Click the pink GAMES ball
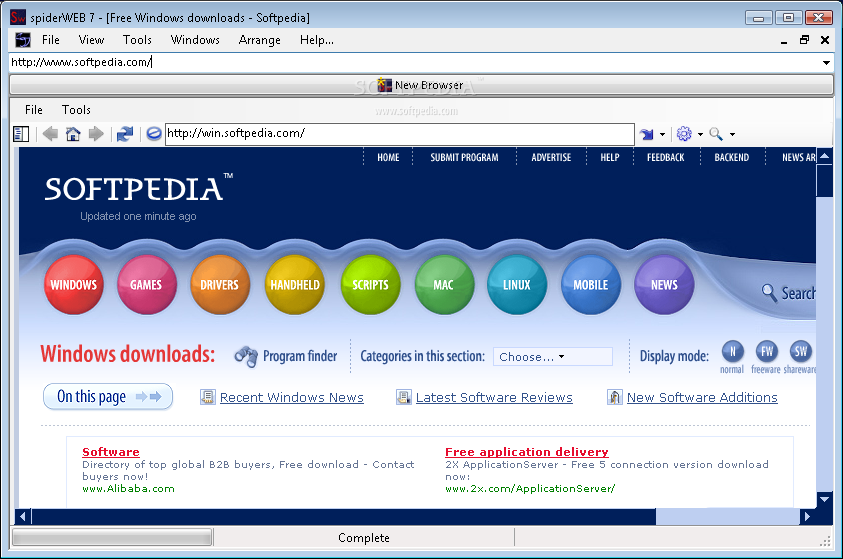843x559 pixels. [146, 285]
